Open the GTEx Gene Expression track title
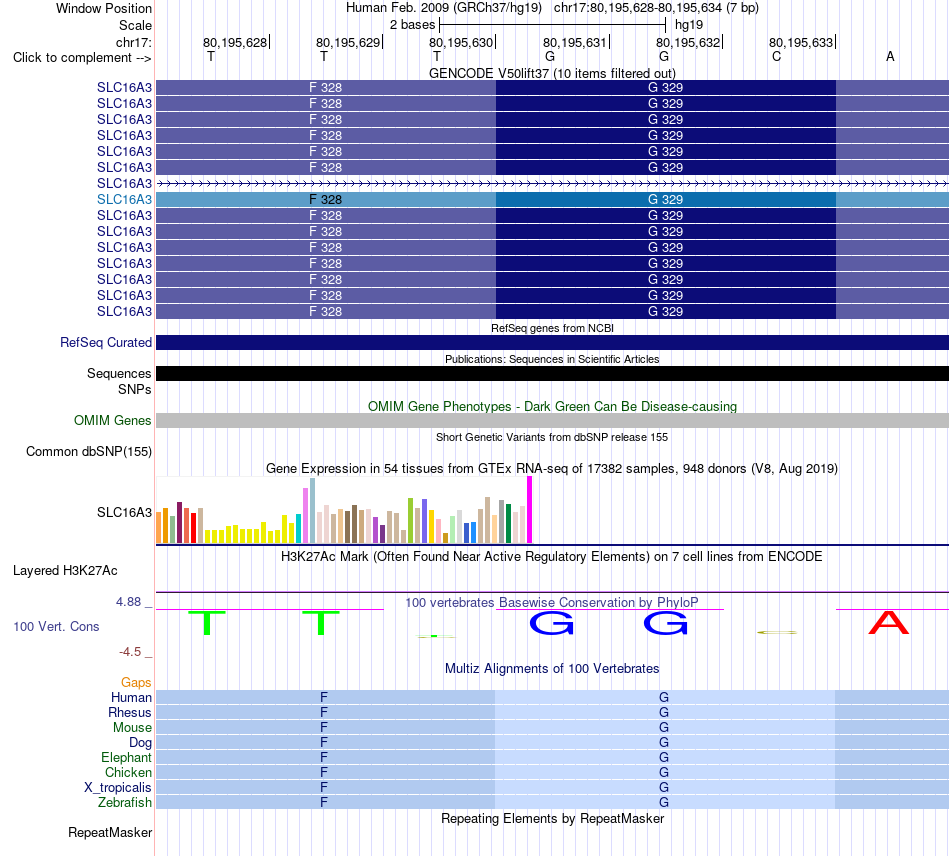Screen dimensions: 950x856 point(552,468)
